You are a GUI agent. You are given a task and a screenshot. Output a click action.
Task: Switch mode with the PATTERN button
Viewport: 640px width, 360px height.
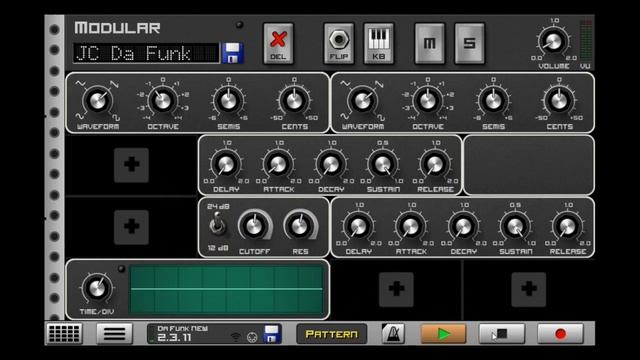click(x=331, y=334)
